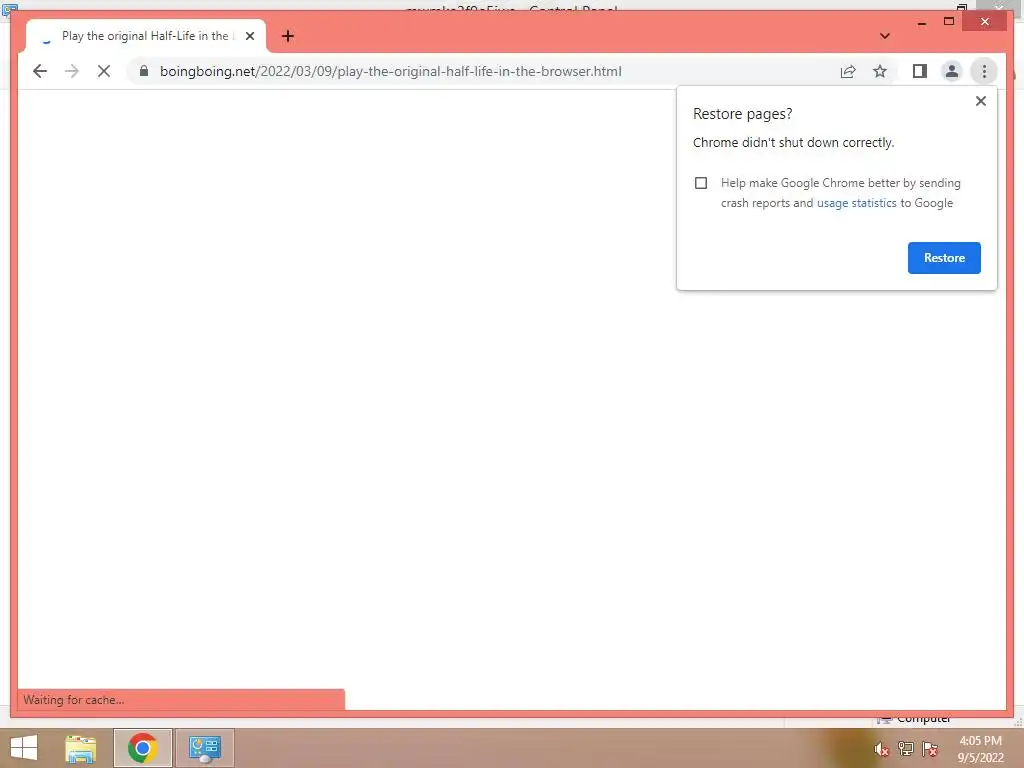
Task: Open a new tab
Action: (288, 36)
